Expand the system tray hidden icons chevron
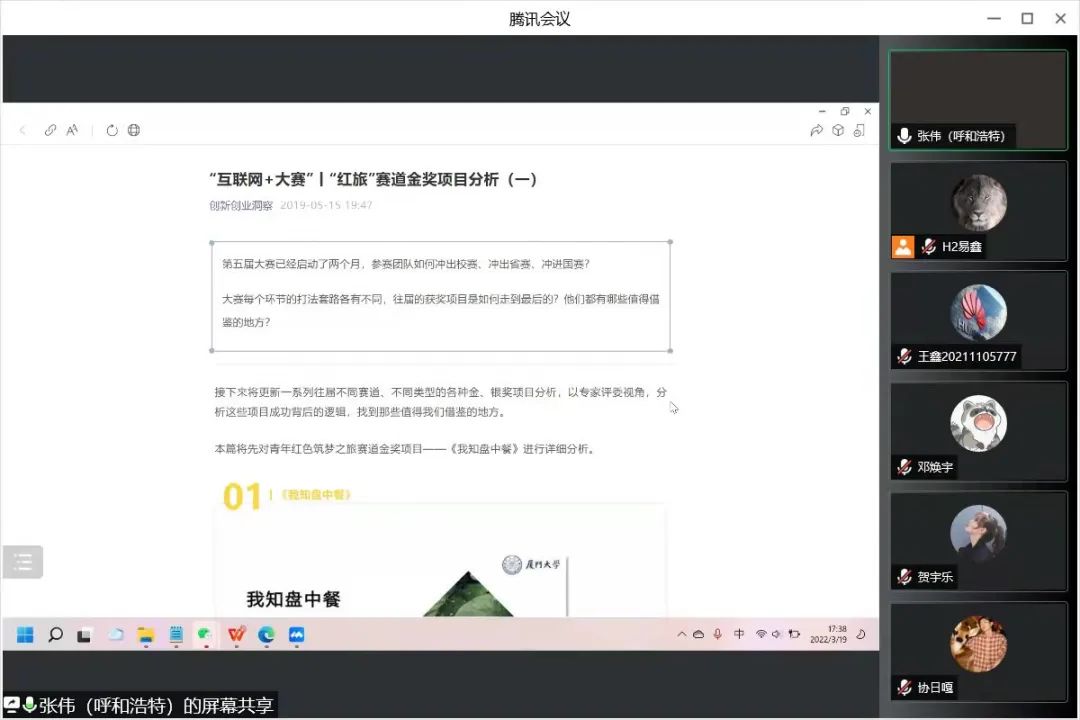The height and width of the screenshot is (720, 1080). coord(682,634)
